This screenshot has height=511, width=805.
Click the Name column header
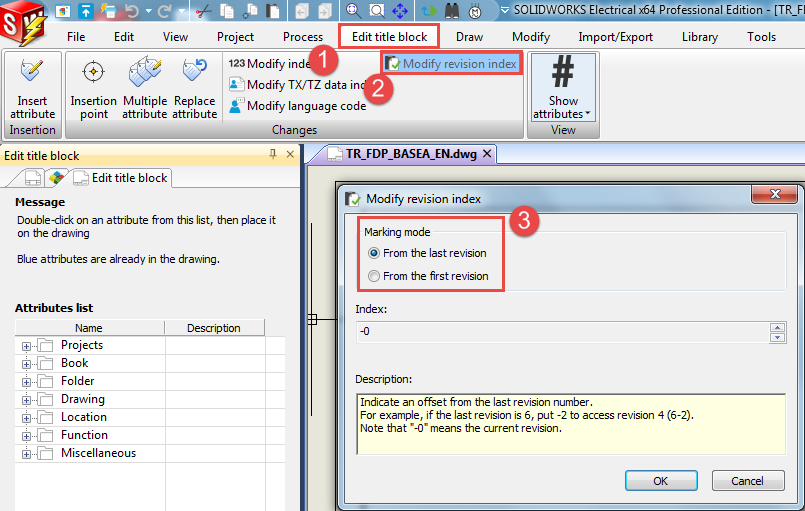tap(89, 328)
